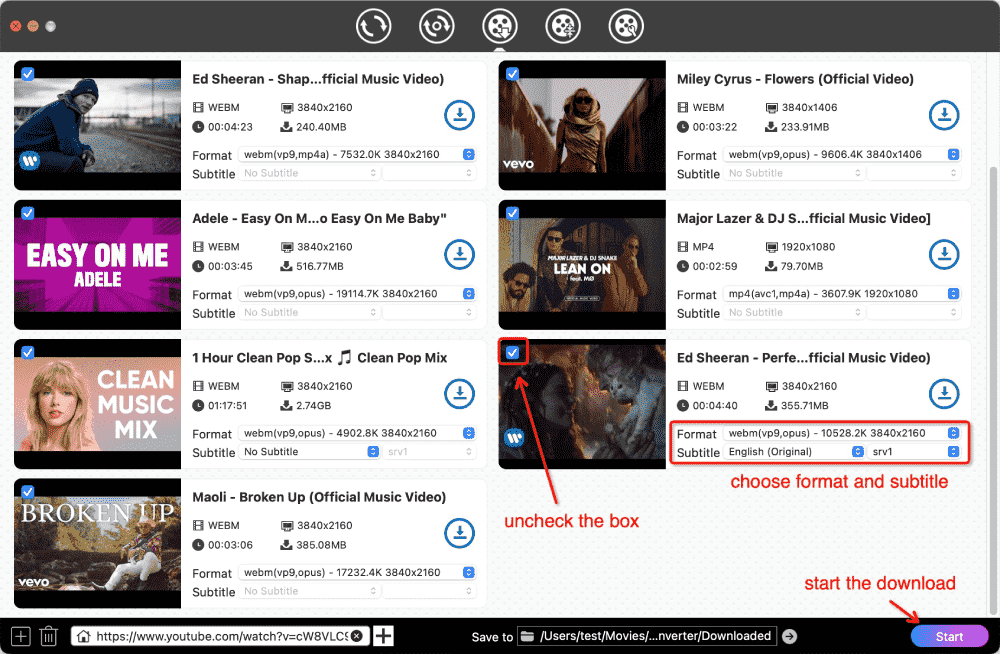Click the Clean Music Mix thumbnail
Image resolution: width=1000 pixels, height=654 pixels.
click(x=98, y=405)
